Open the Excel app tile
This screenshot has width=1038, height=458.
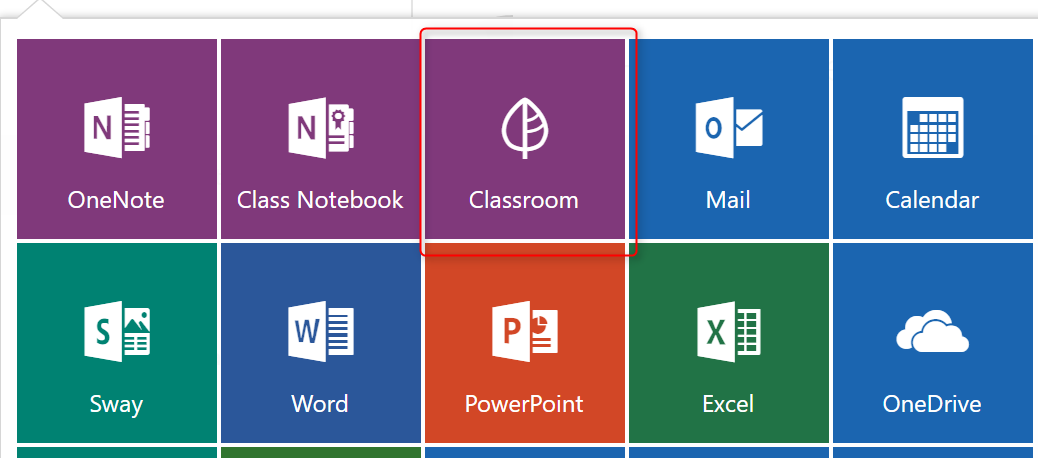pos(729,343)
